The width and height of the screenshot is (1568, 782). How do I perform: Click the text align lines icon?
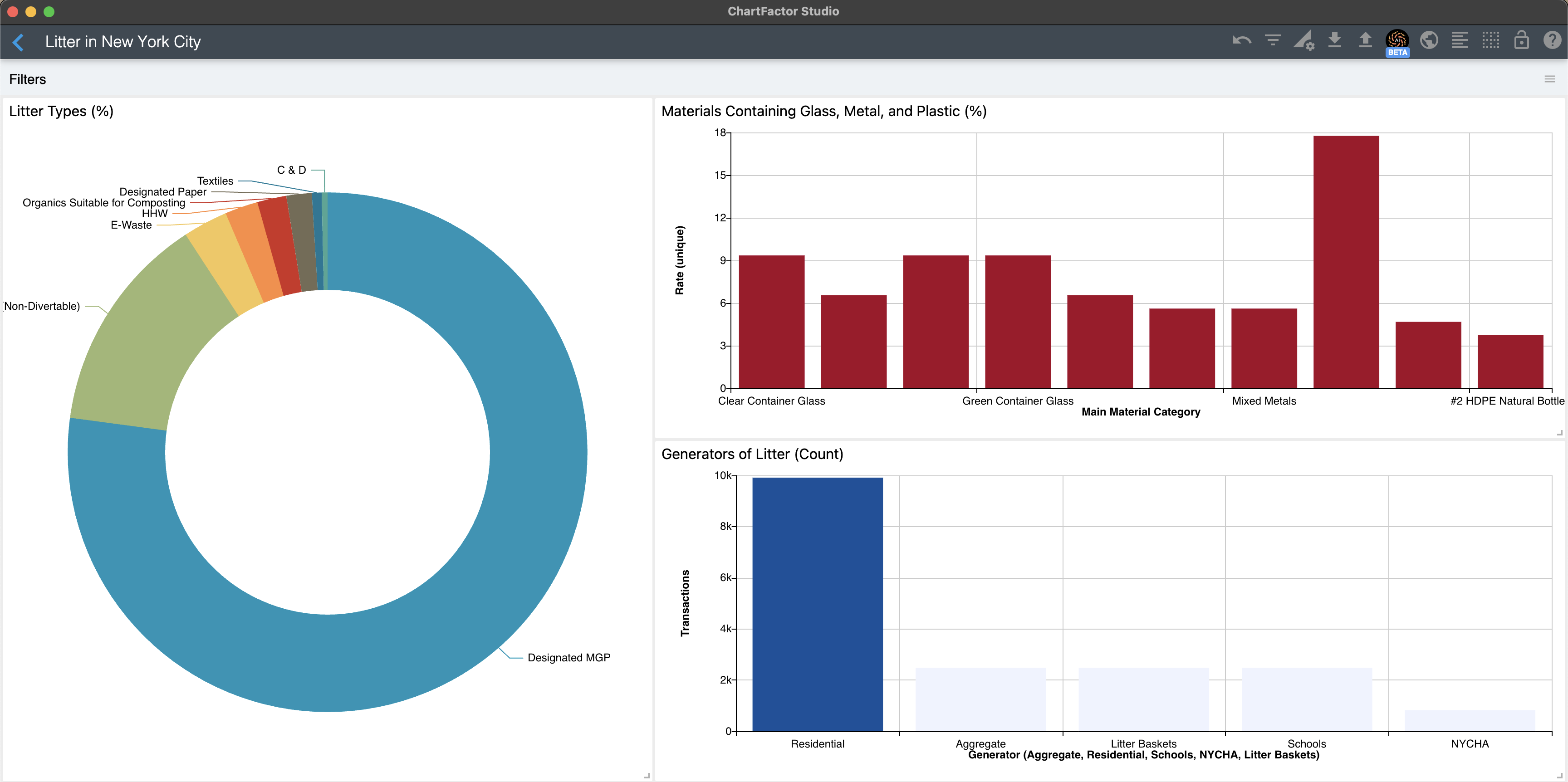click(1460, 41)
